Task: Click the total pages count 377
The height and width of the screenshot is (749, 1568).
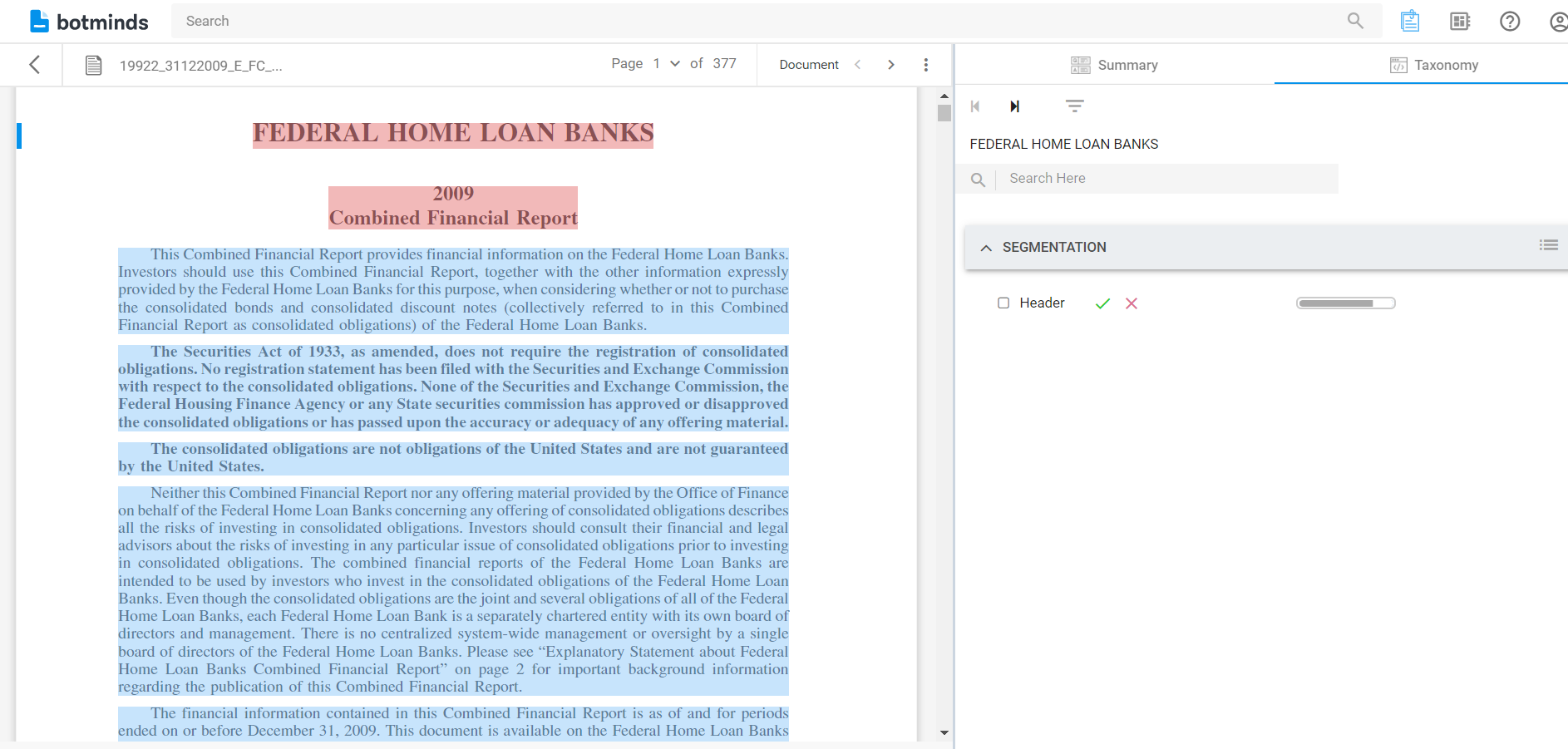Action: tap(724, 64)
